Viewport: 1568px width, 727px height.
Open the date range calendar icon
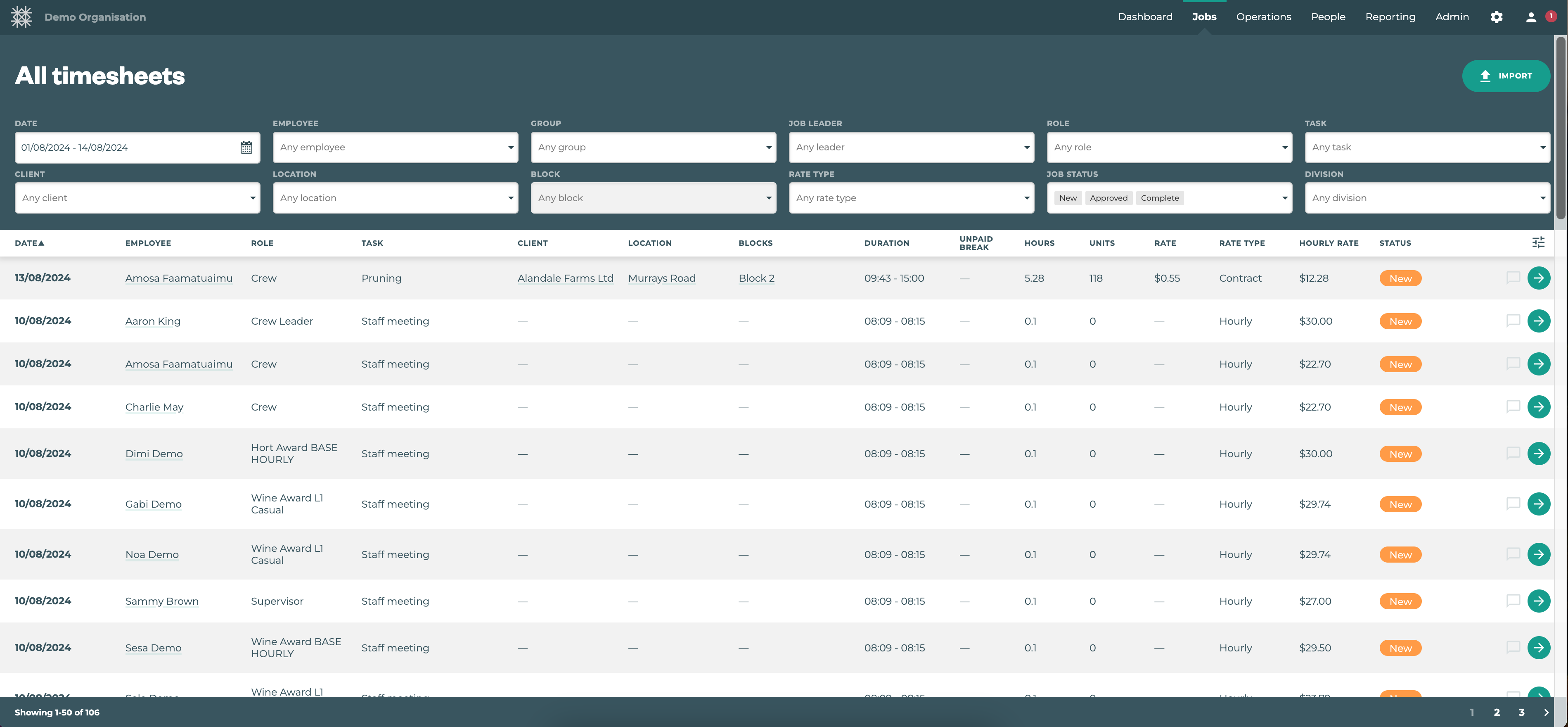[x=246, y=147]
